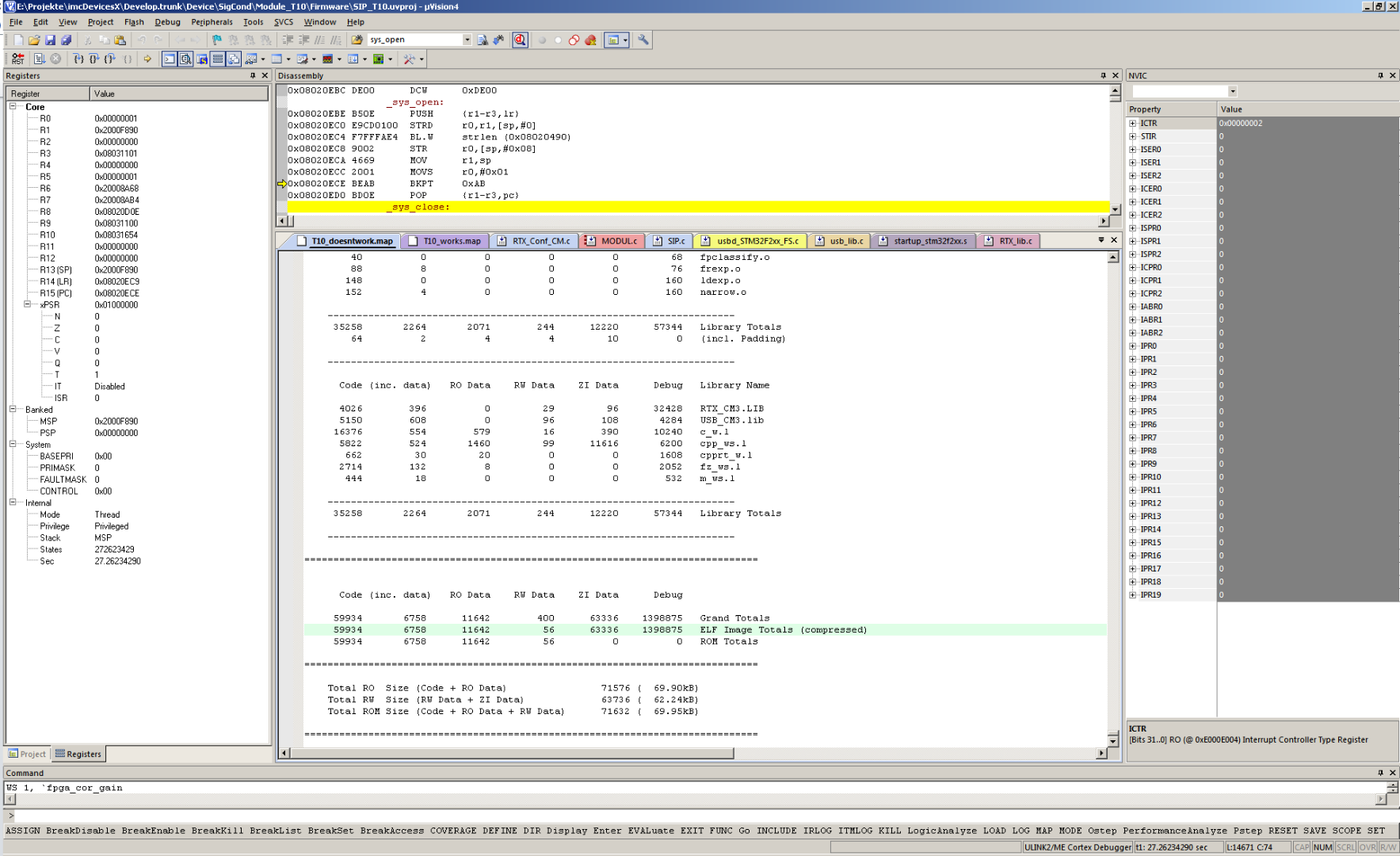
Task: Select the usb_lib.c file tab
Action: click(845, 241)
